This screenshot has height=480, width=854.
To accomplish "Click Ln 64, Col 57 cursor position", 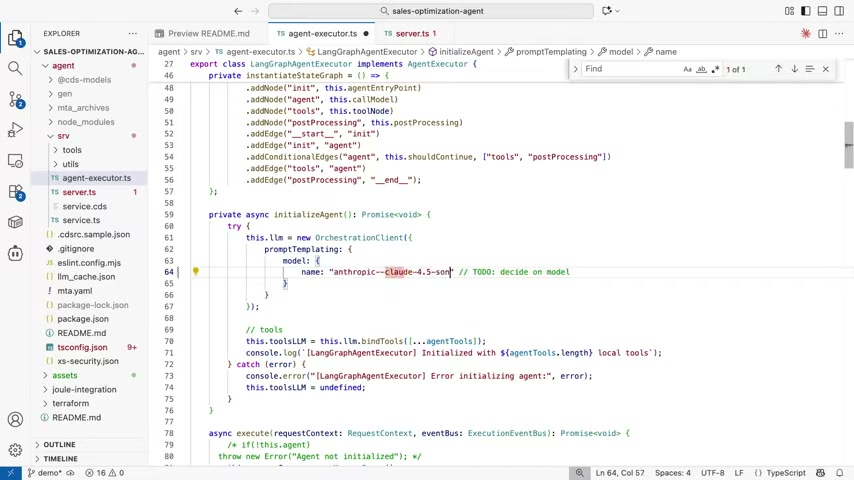I will click(x=620, y=473).
